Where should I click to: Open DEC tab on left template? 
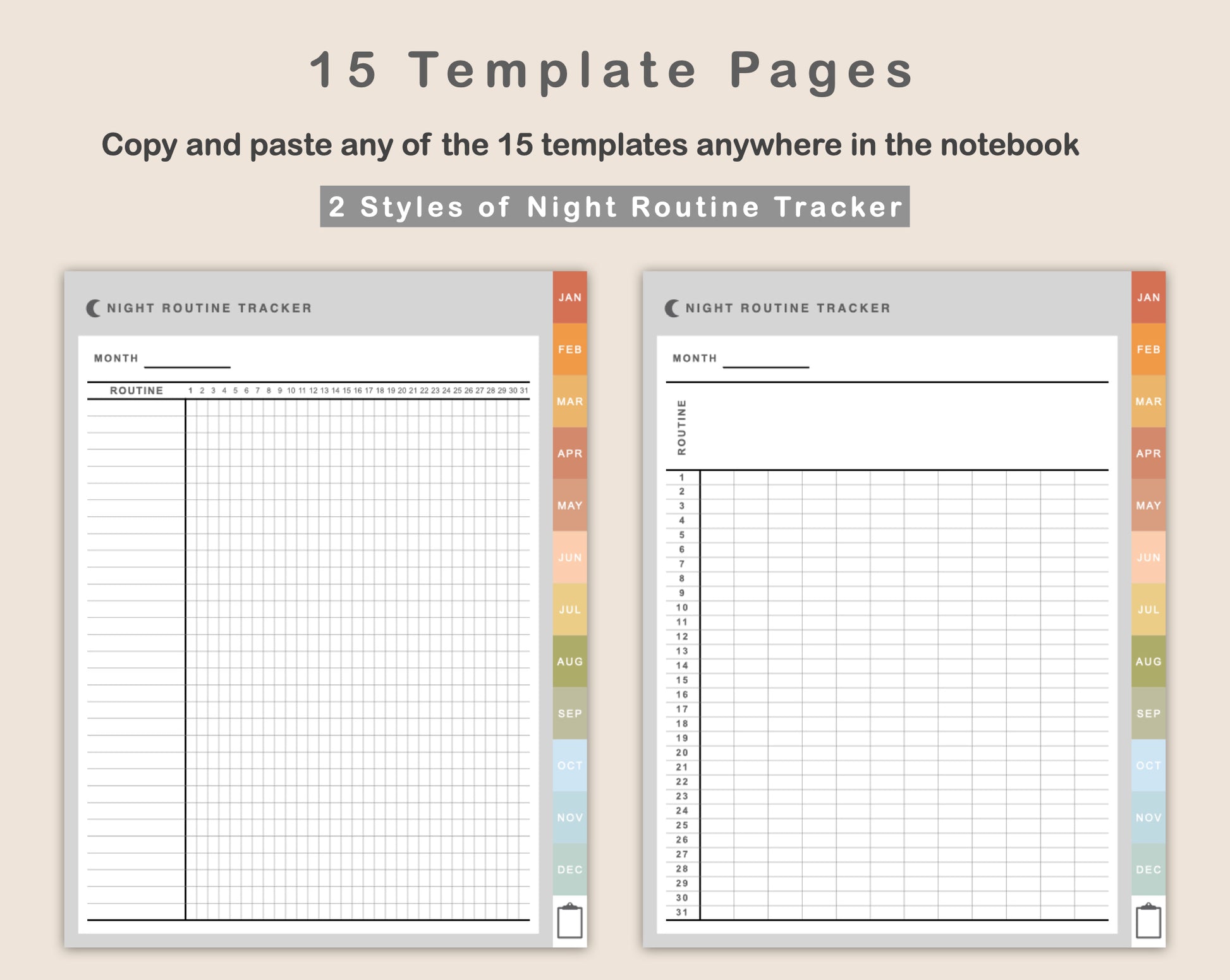(x=569, y=869)
